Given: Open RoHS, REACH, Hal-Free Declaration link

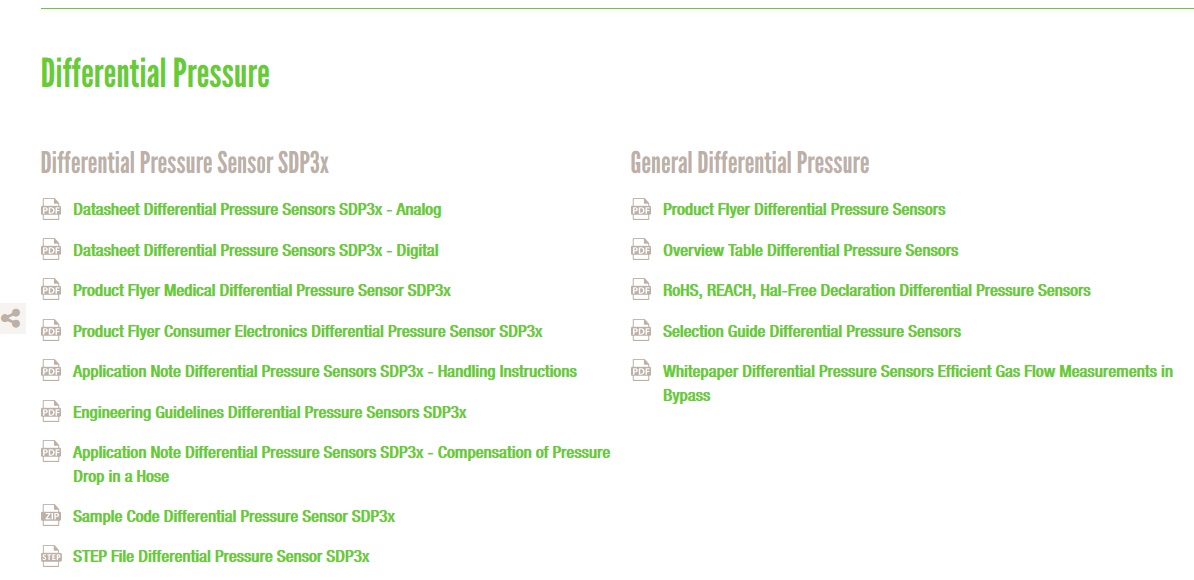Looking at the screenshot, I should pyautogui.click(x=877, y=291).
